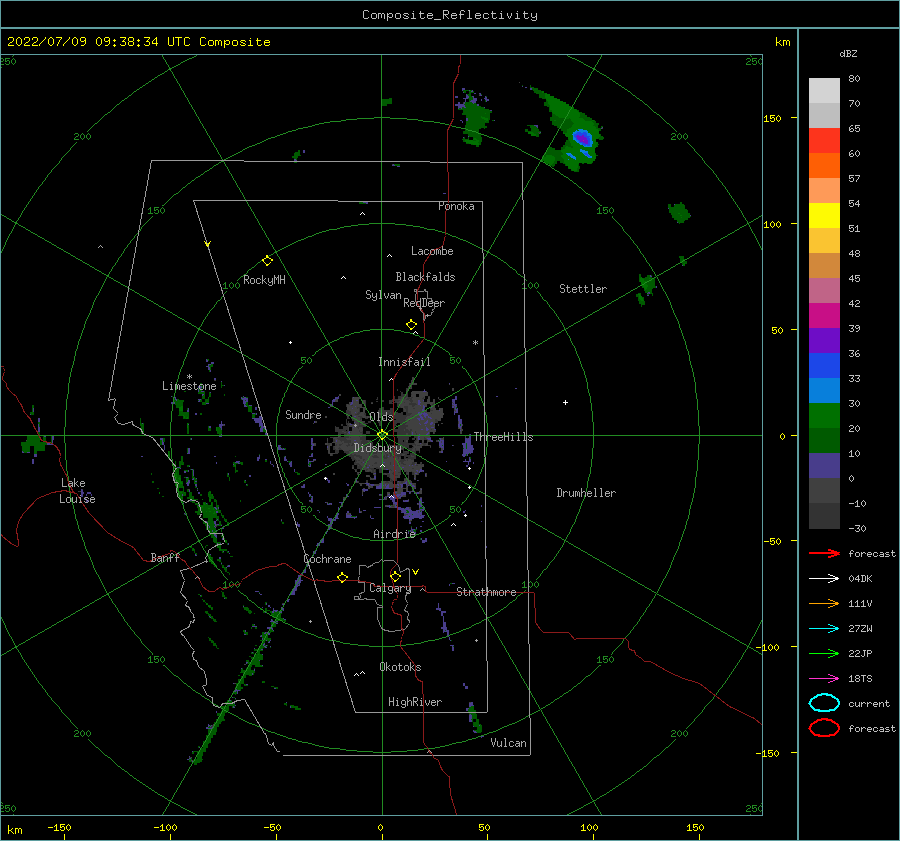The height and width of the screenshot is (841, 900).
Task: Click the Olds town label
Action: pos(381,416)
